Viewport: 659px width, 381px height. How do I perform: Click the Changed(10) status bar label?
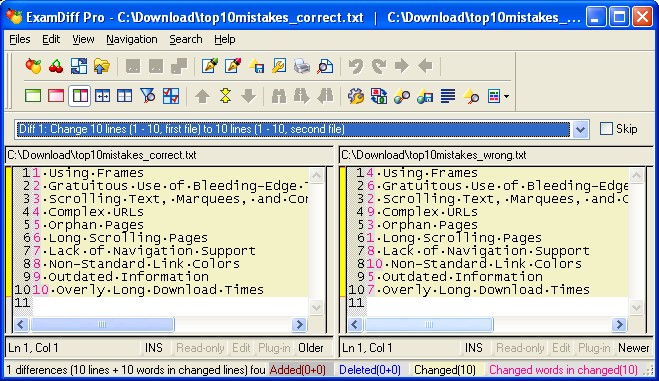click(x=445, y=370)
